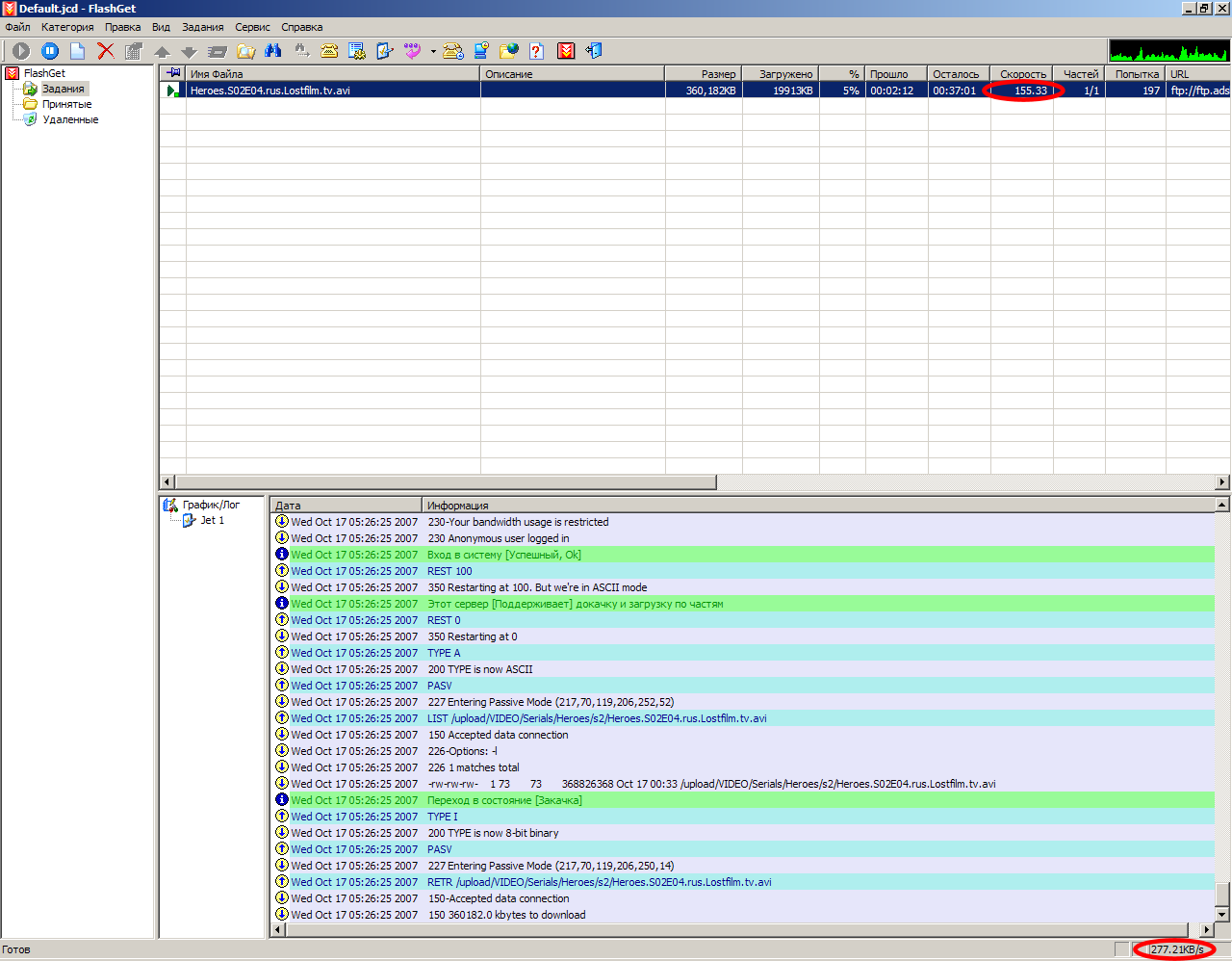Click the Start download play icon
Screen dimensions: 1232x961
click(x=21, y=51)
